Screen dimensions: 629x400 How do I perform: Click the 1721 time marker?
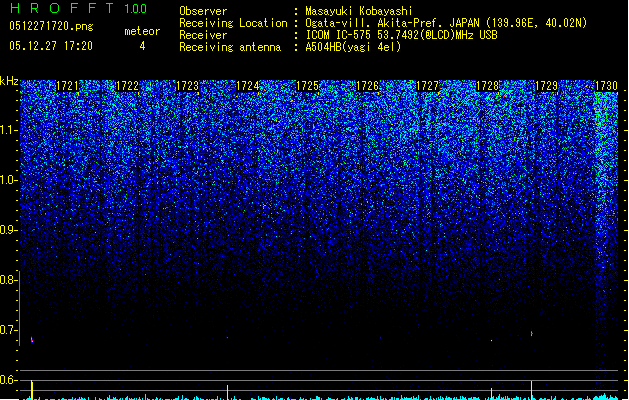pos(67,86)
